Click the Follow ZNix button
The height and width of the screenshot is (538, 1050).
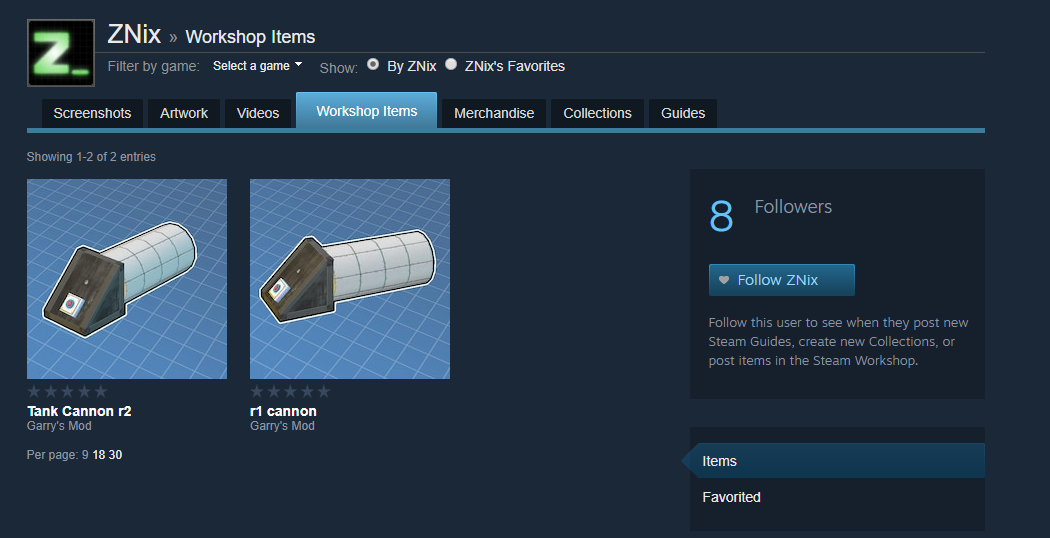781,280
